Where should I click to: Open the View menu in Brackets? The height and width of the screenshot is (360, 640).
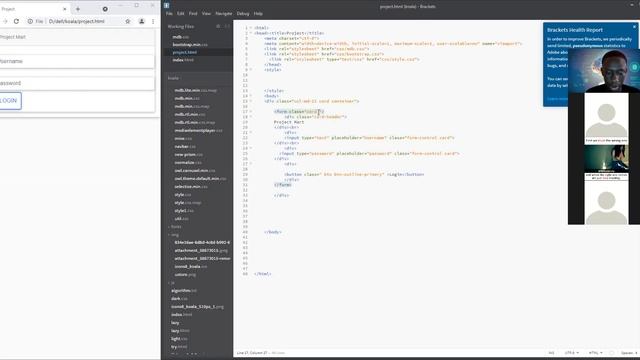click(206, 14)
